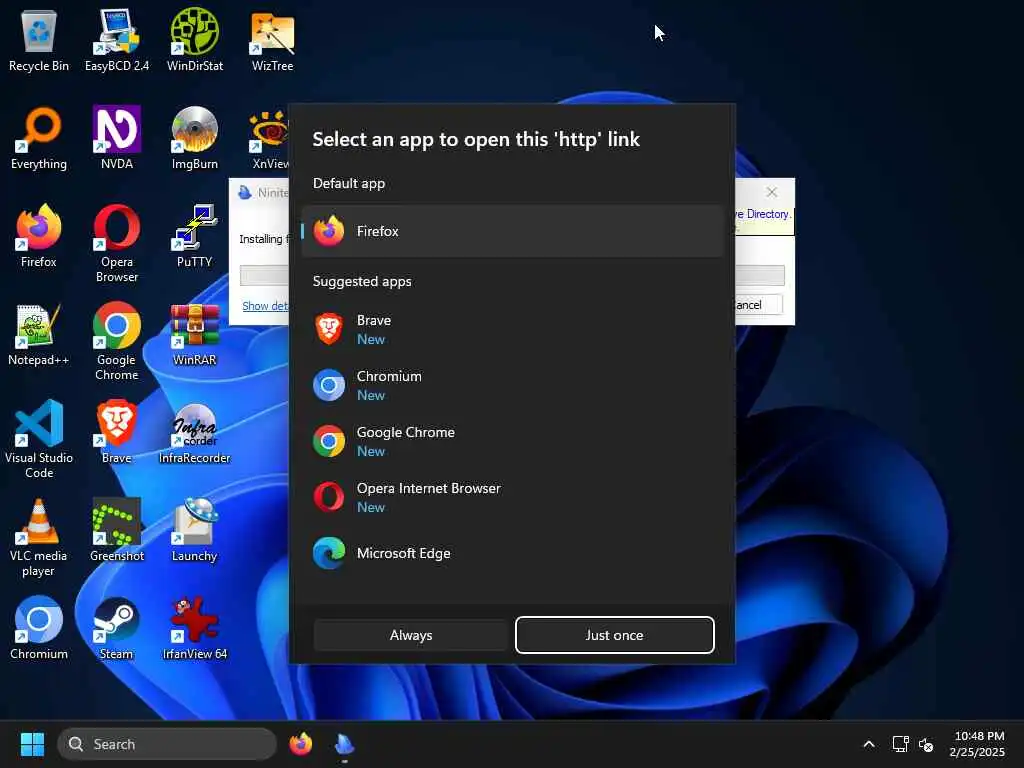
Task: Expand the hidden system tray icons
Action: pyautogui.click(x=869, y=744)
